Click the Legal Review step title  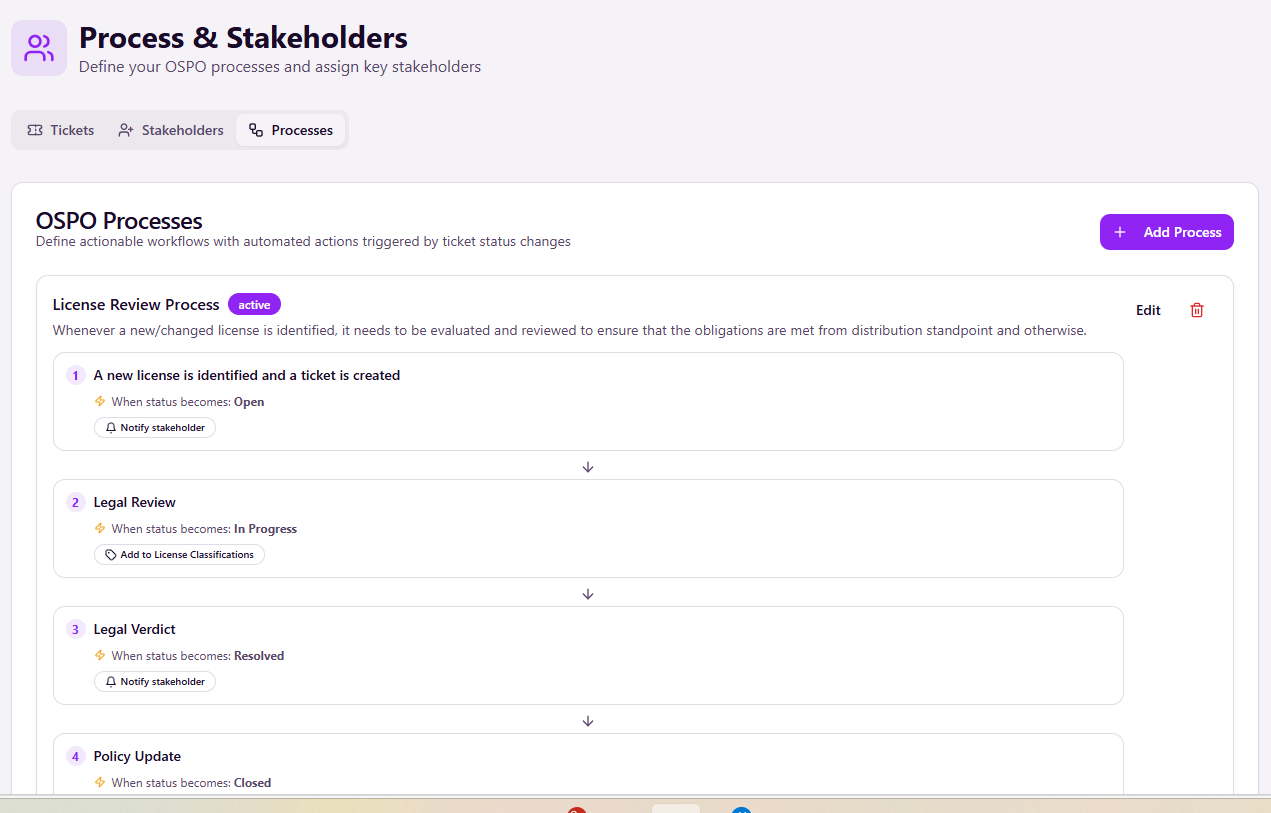coord(135,503)
